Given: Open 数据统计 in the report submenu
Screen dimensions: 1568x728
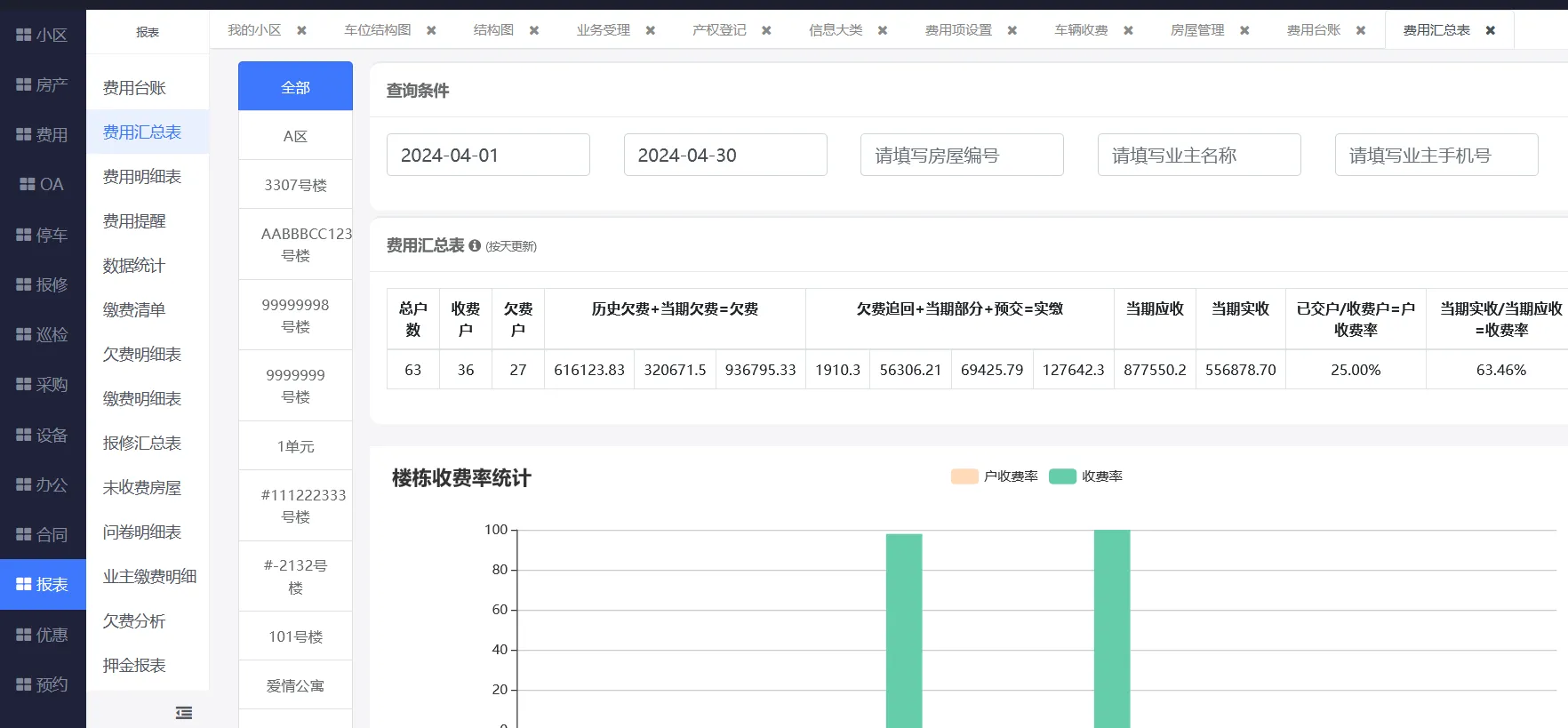Looking at the screenshot, I should [x=148, y=266].
